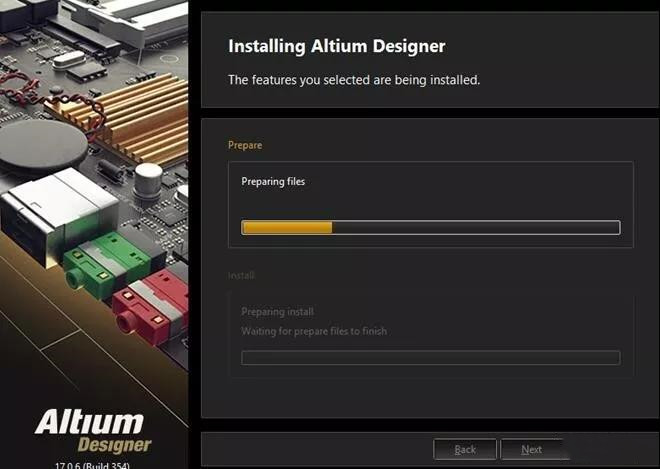The height and width of the screenshot is (469, 660).
Task: Click Waiting for prepare files to finish message
Action: 314,331
